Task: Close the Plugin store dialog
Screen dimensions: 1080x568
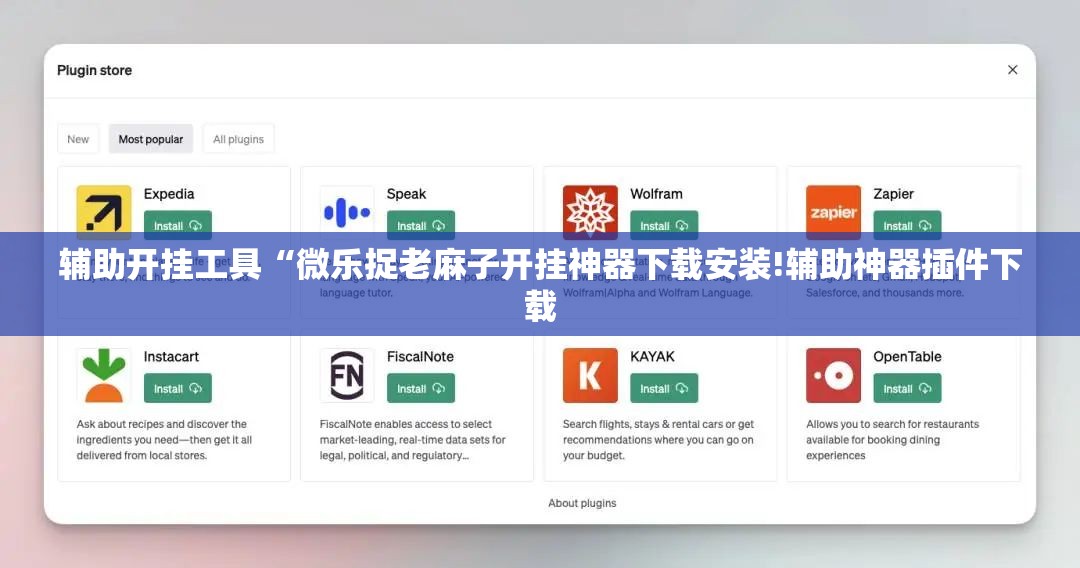Action: pos(1012,70)
